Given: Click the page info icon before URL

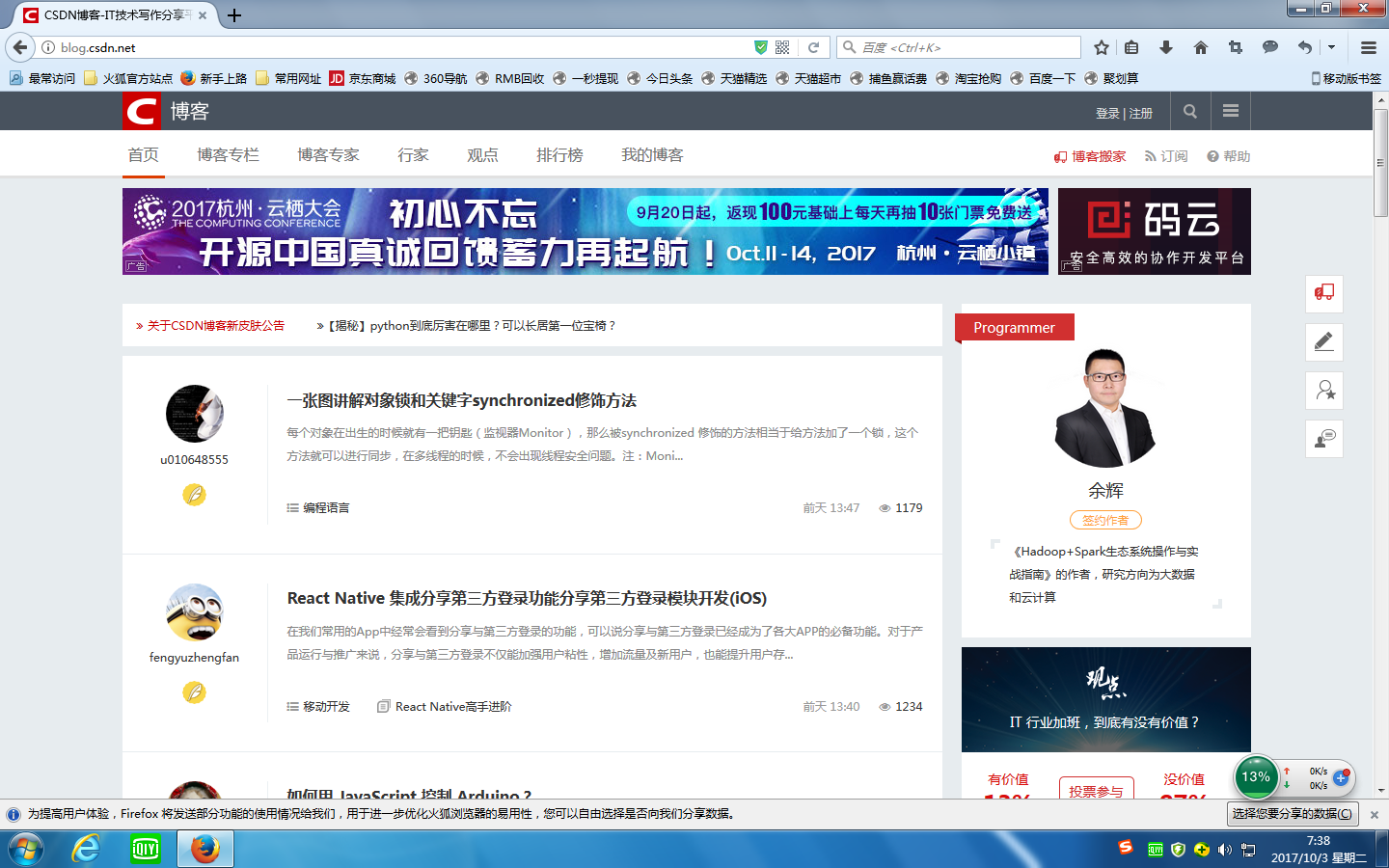Looking at the screenshot, I should [x=47, y=47].
